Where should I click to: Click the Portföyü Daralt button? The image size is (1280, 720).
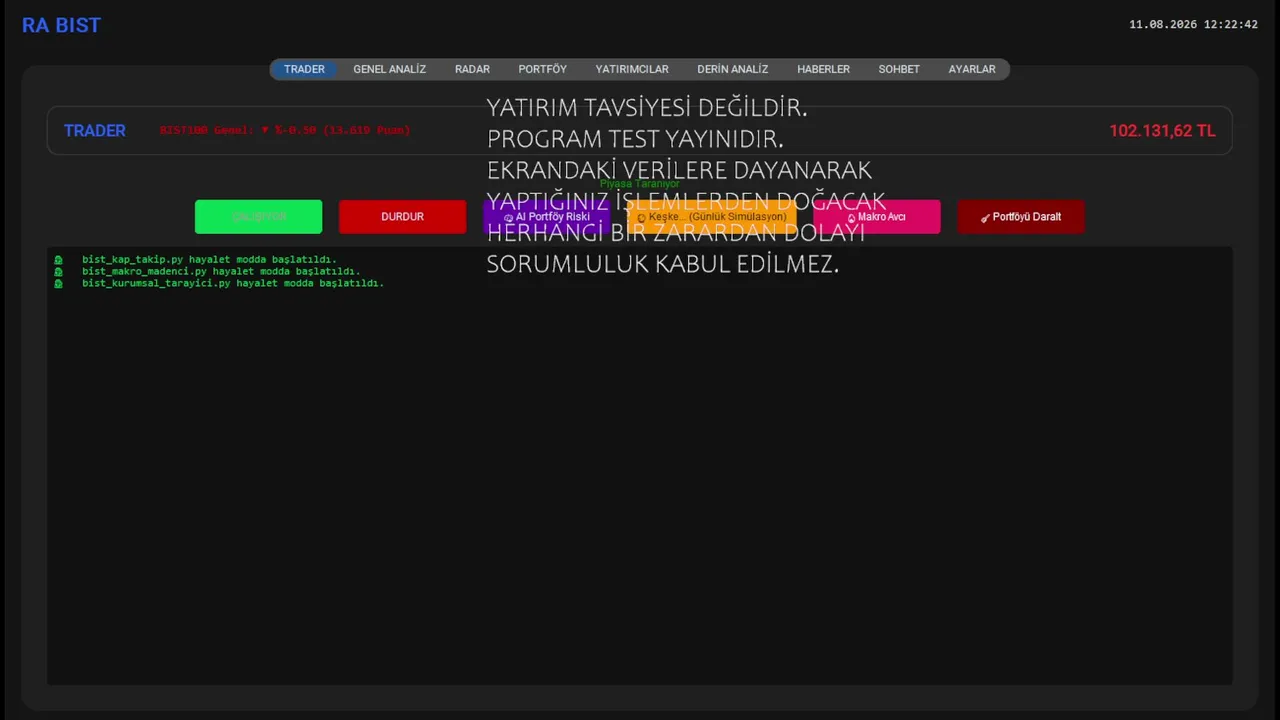[x=1021, y=217]
